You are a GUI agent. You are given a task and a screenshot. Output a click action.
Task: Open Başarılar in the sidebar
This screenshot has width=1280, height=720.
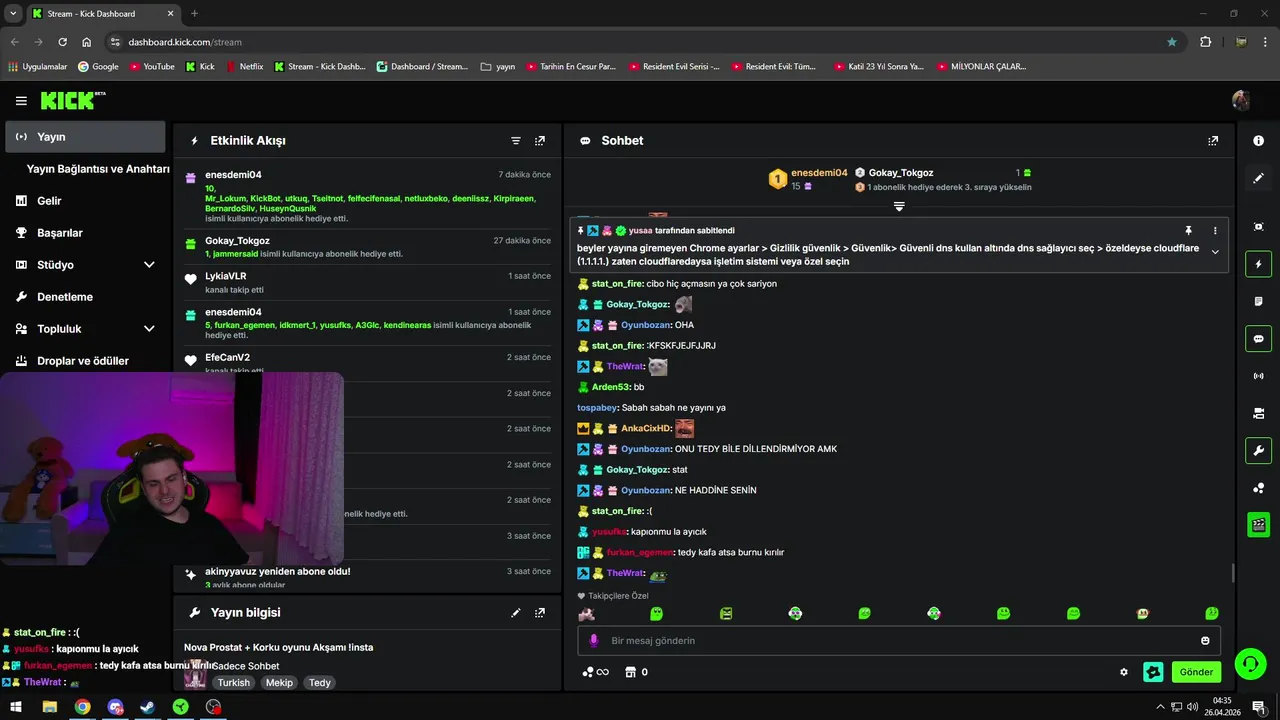pos(85,233)
